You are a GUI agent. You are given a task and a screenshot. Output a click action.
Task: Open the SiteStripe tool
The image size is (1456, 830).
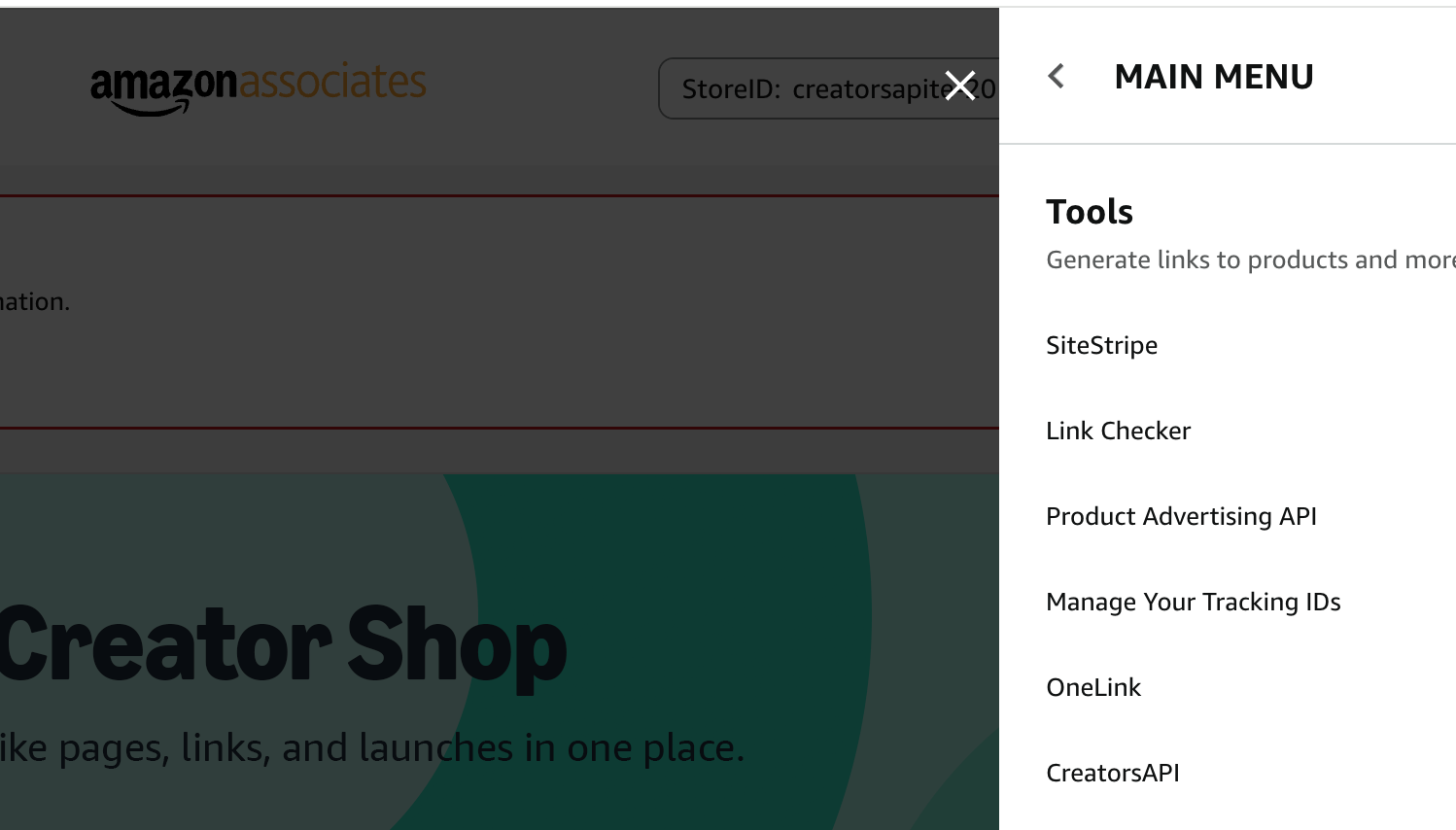[x=1101, y=345]
